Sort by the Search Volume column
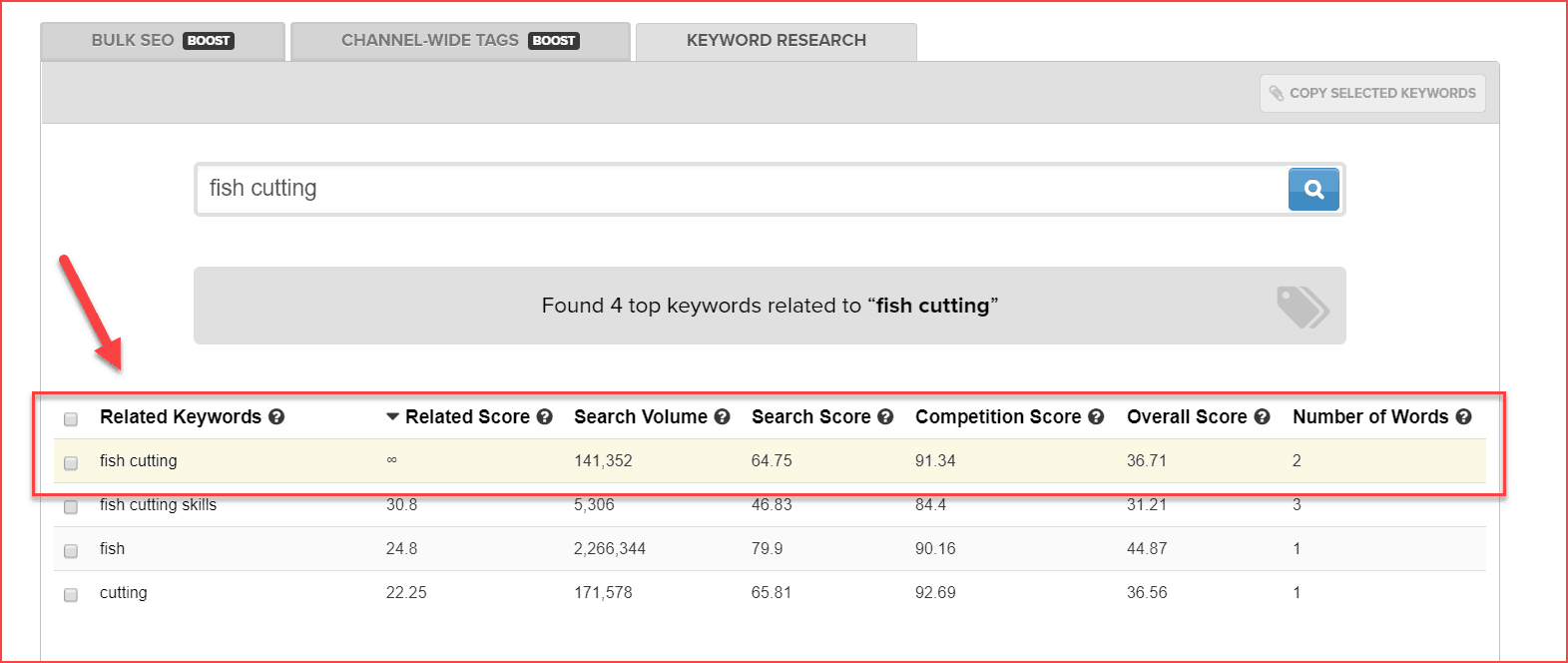This screenshot has width=1568, height=663. click(x=640, y=417)
